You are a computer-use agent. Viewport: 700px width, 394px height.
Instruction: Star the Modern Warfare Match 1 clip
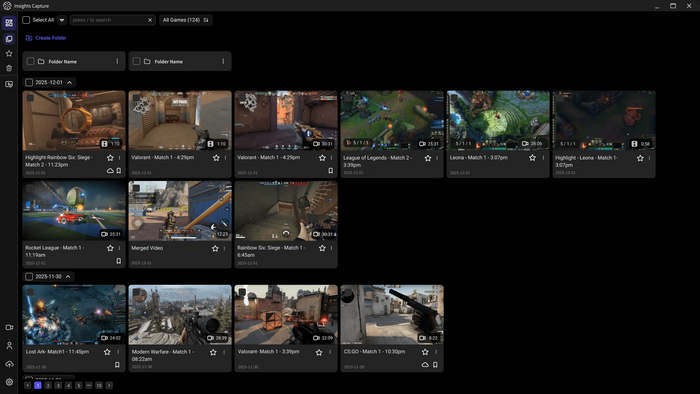tap(213, 353)
